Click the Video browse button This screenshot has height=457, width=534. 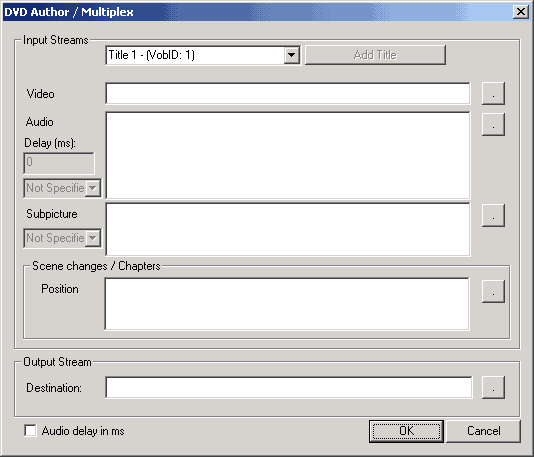493,93
